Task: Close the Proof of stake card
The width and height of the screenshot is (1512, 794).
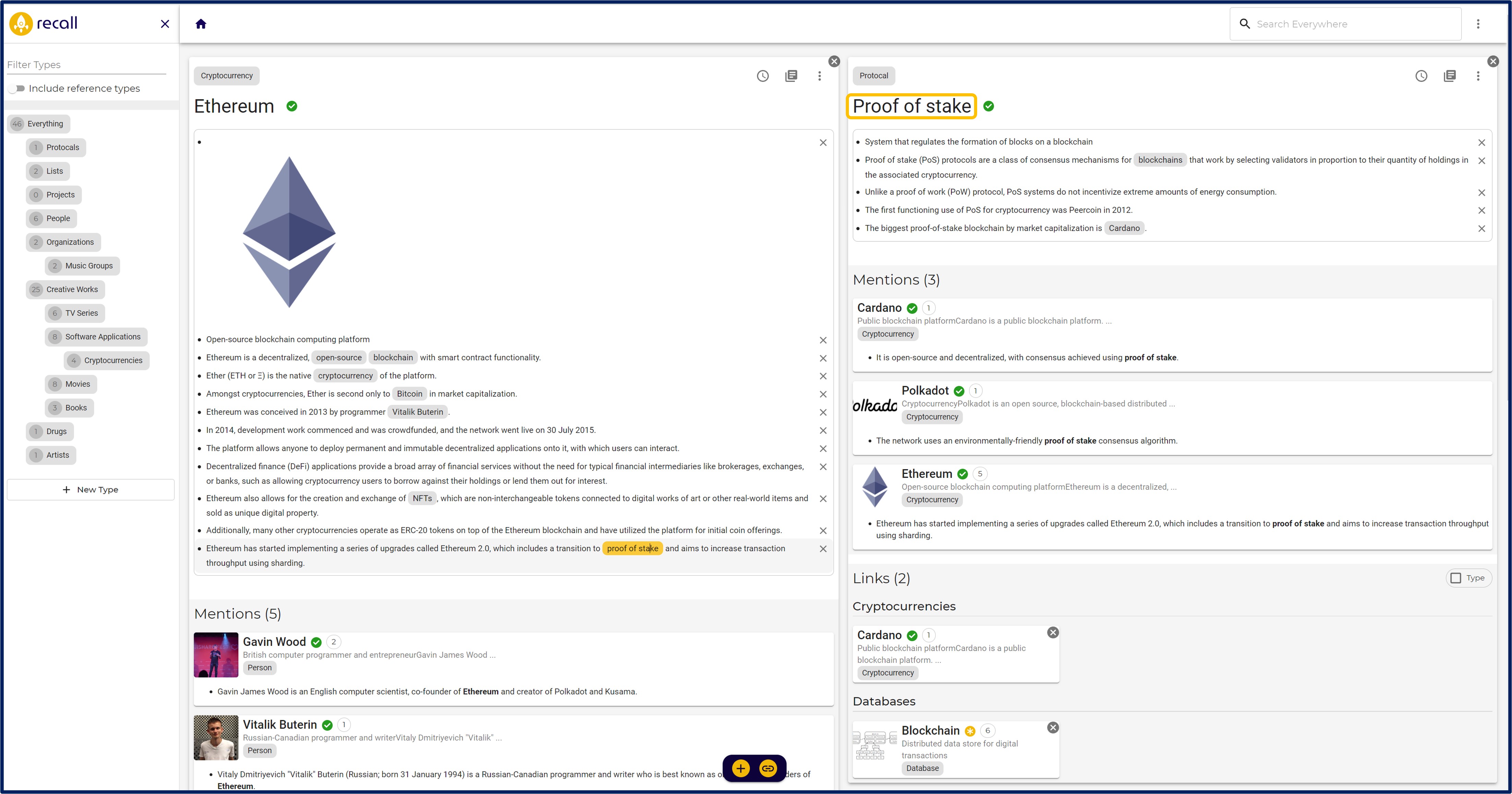Action: pos(1493,62)
